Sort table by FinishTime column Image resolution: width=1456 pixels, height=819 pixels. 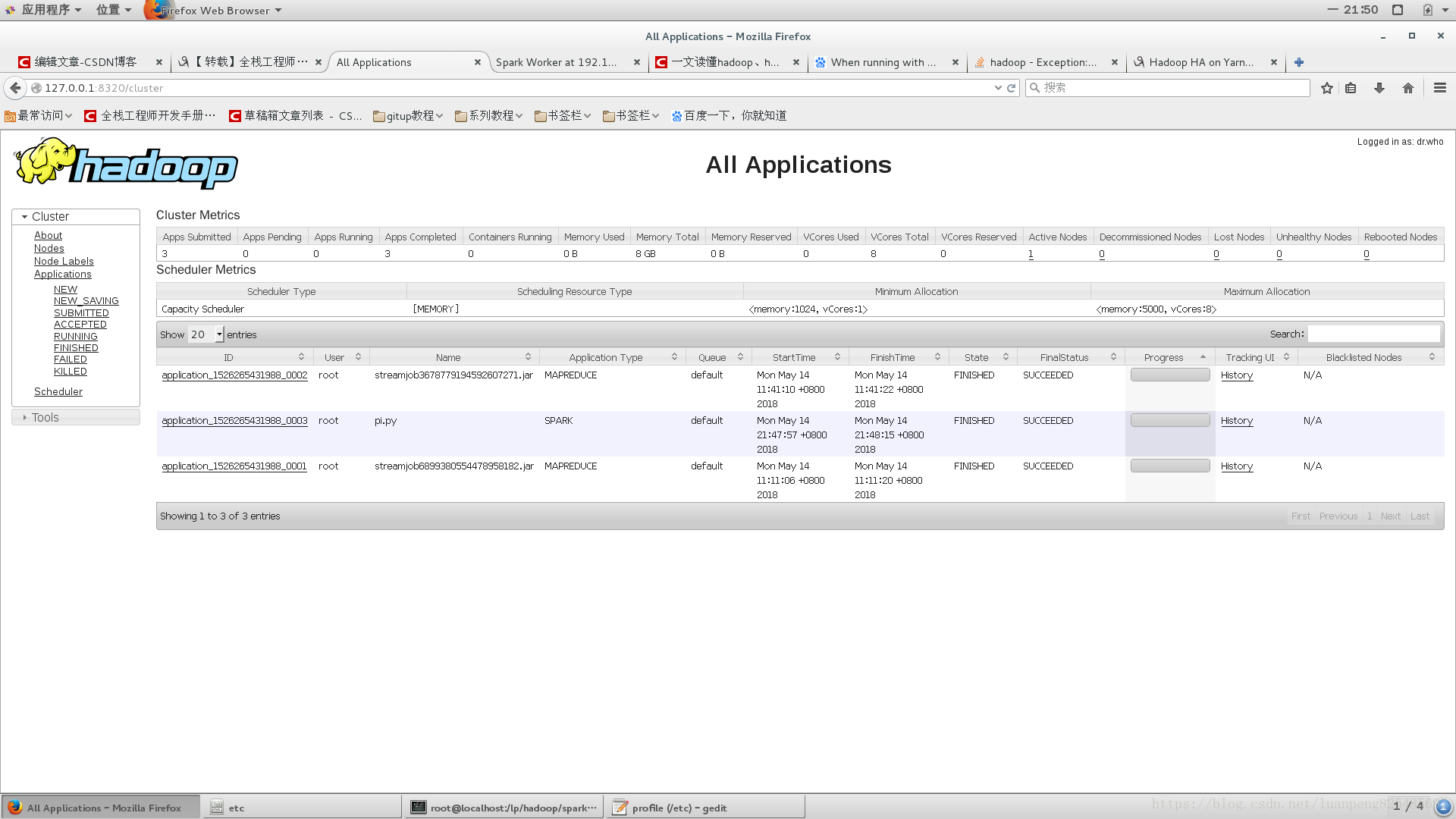(937, 357)
